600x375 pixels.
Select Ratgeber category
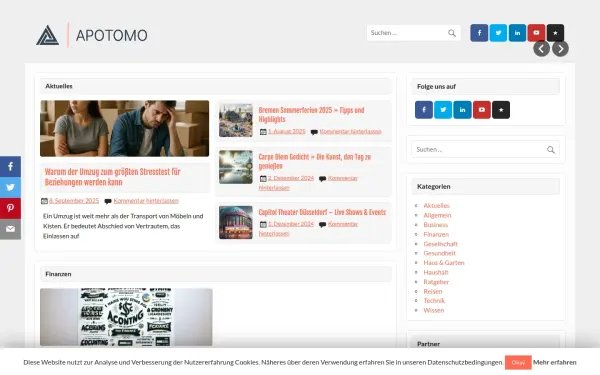pyautogui.click(x=436, y=282)
